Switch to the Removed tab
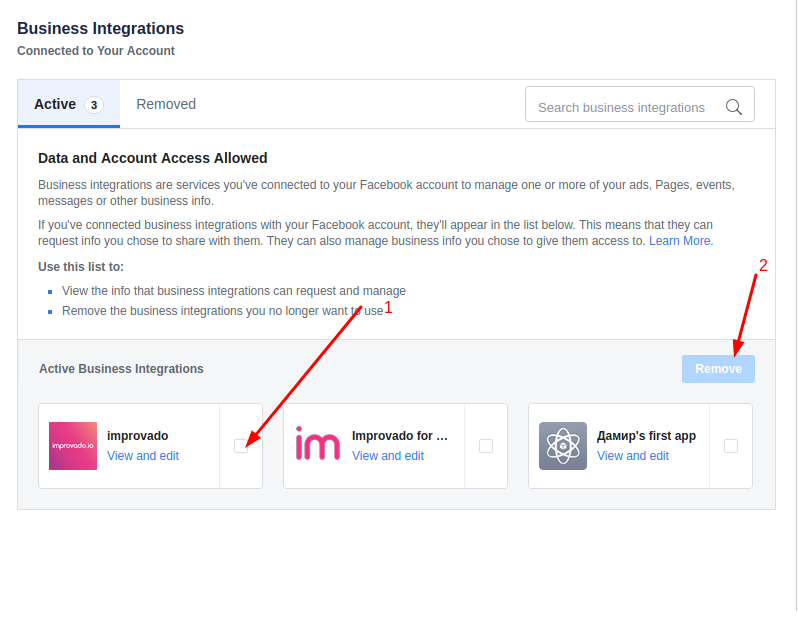The image size is (798, 631). (166, 104)
